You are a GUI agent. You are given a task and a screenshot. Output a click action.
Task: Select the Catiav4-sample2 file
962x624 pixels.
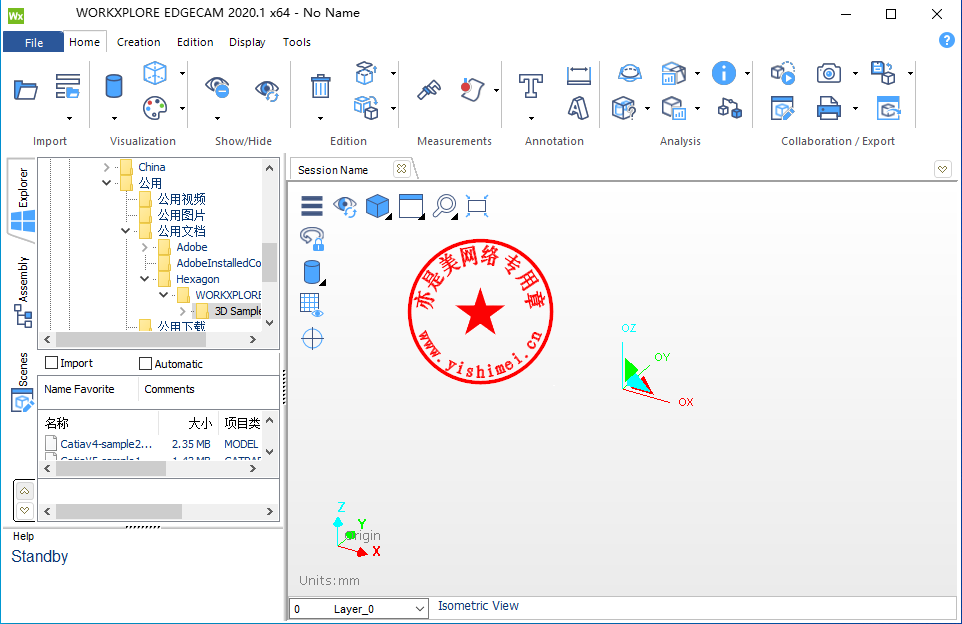click(107, 444)
